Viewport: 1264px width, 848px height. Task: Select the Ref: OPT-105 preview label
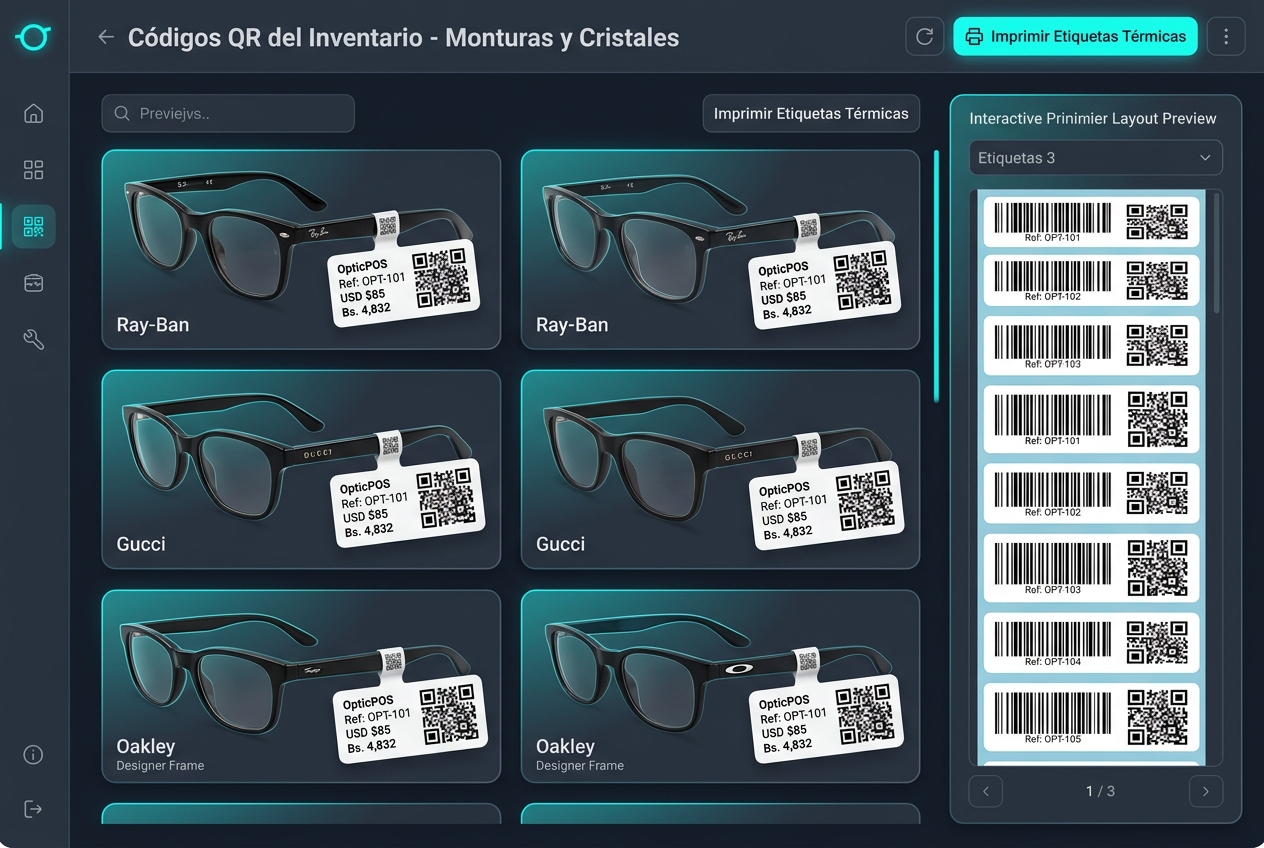[1091, 716]
